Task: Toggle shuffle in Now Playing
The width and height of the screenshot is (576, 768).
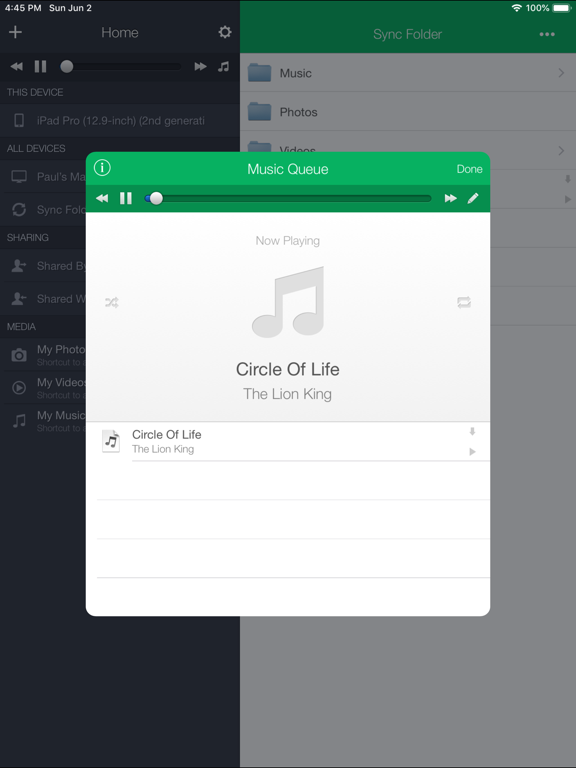Action: (x=112, y=303)
